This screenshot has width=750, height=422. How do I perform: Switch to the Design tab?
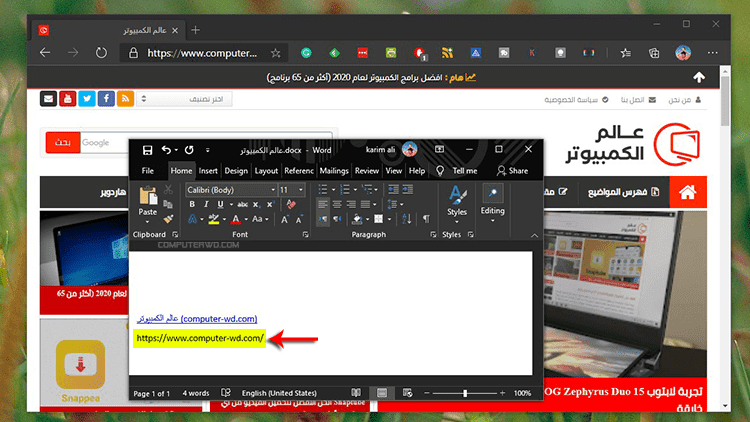(x=236, y=171)
